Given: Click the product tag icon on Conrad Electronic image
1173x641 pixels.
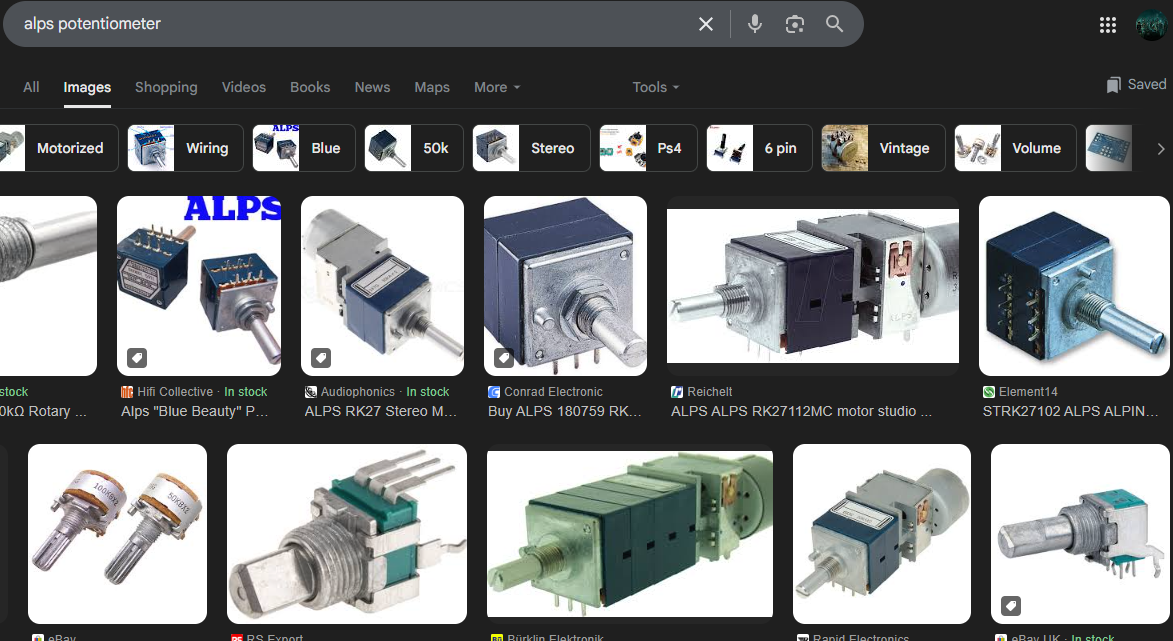Looking at the screenshot, I should click(x=504, y=358).
